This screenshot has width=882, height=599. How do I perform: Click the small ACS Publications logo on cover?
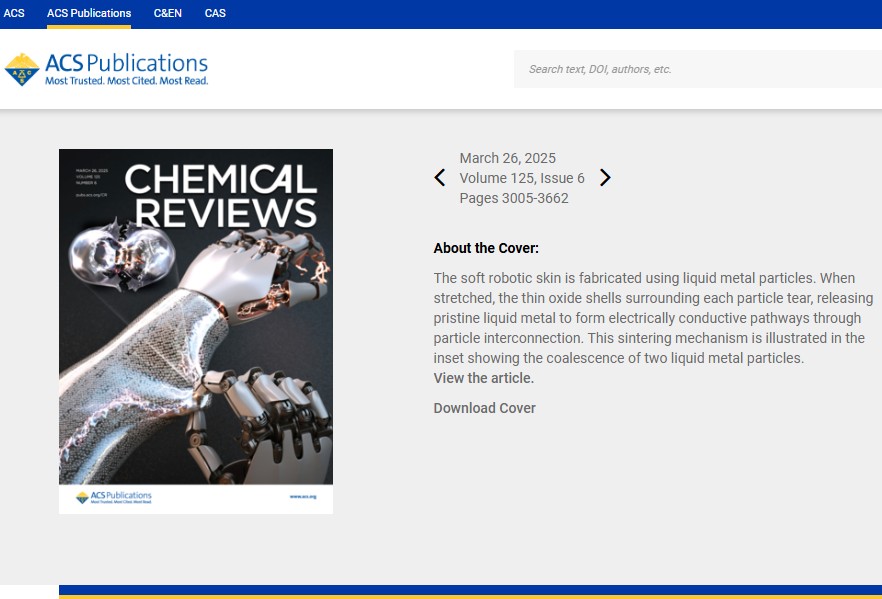(114, 496)
